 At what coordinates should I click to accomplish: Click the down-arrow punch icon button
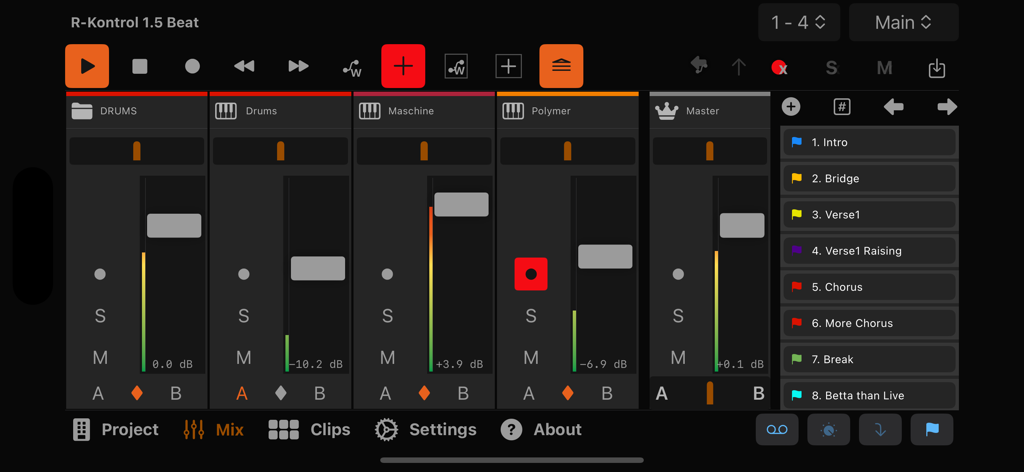point(880,430)
